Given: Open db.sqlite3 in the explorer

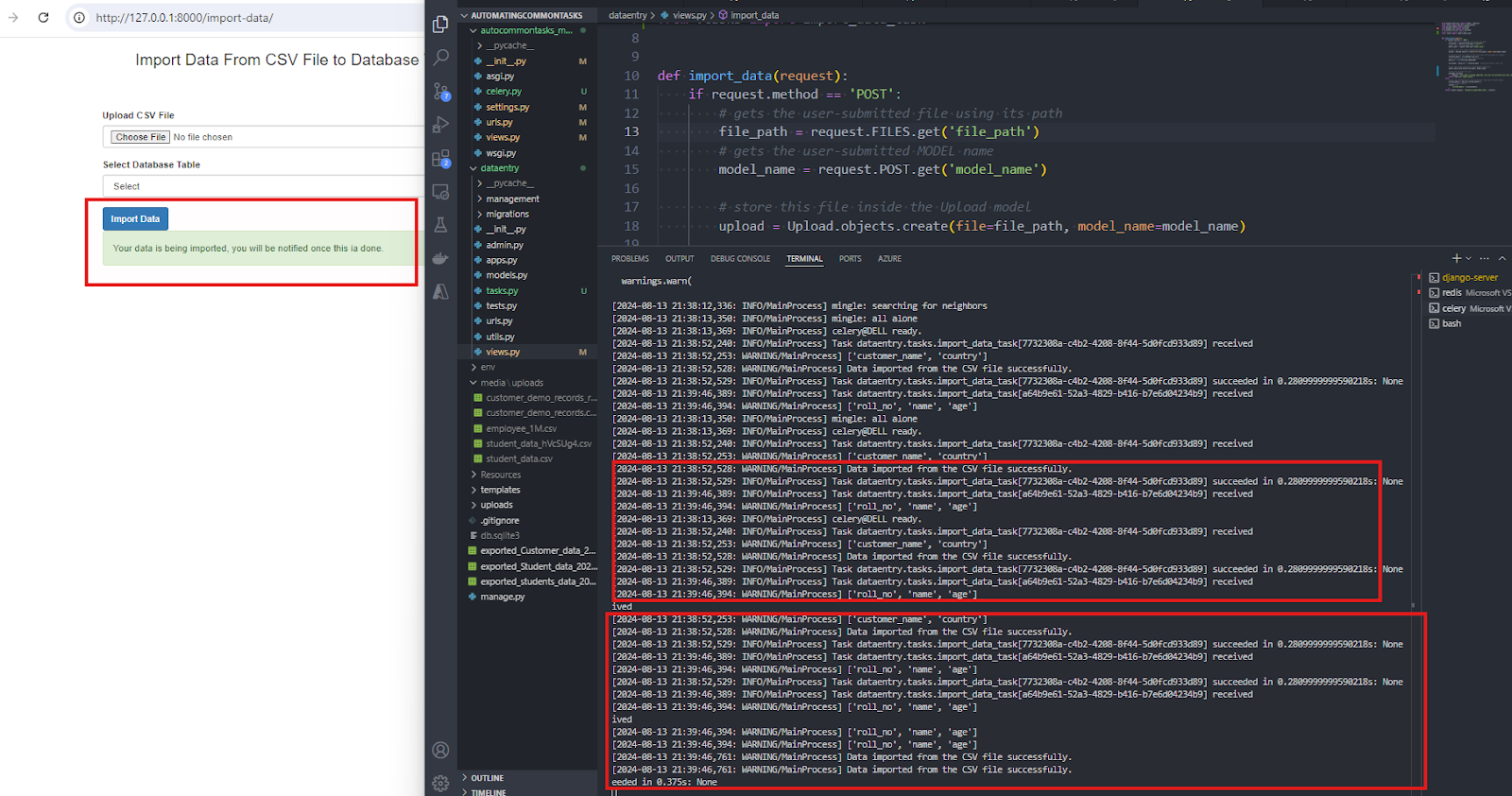Looking at the screenshot, I should click(500, 535).
